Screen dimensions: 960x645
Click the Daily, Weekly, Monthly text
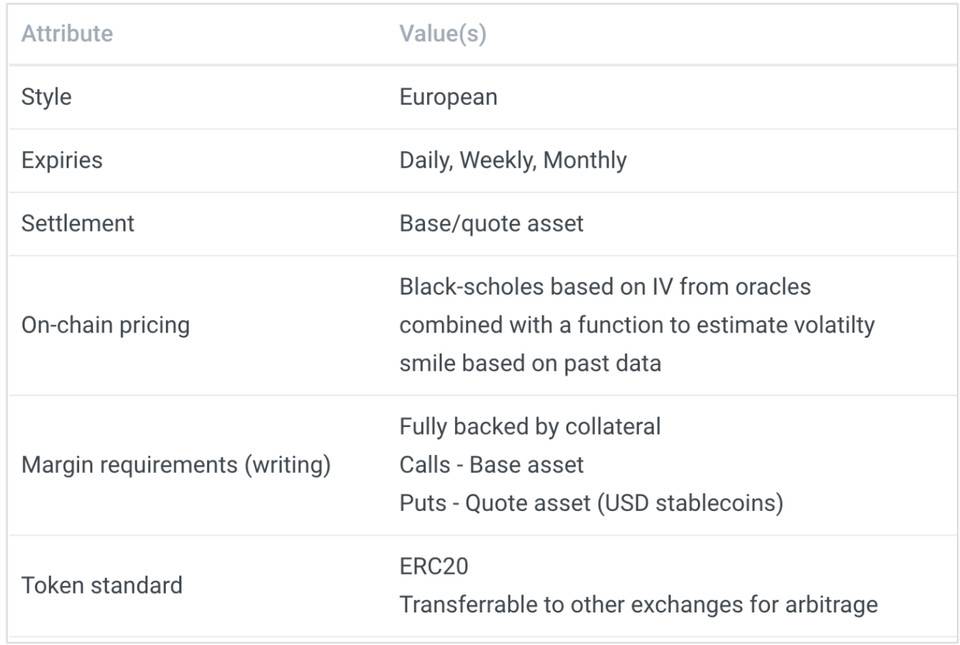(513, 160)
